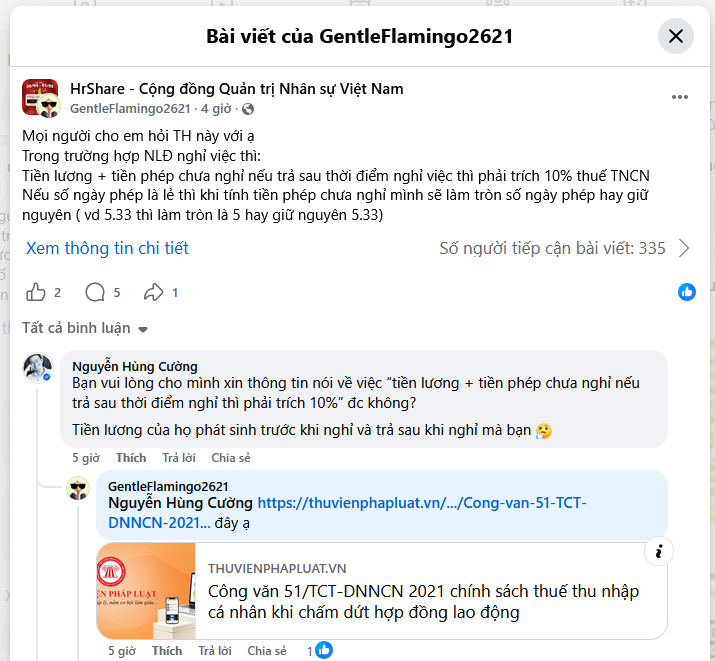Like the post with thumbs-up icon
715x661 pixels.
point(36,292)
